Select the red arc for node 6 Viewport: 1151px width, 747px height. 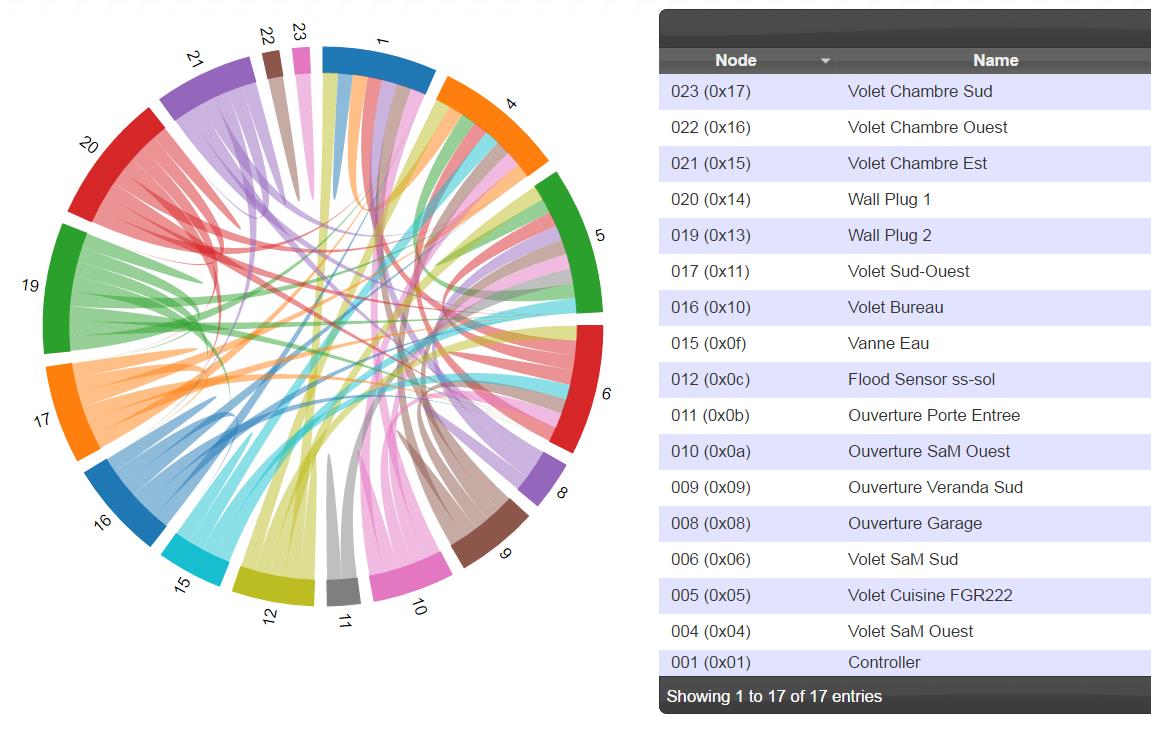click(x=580, y=389)
